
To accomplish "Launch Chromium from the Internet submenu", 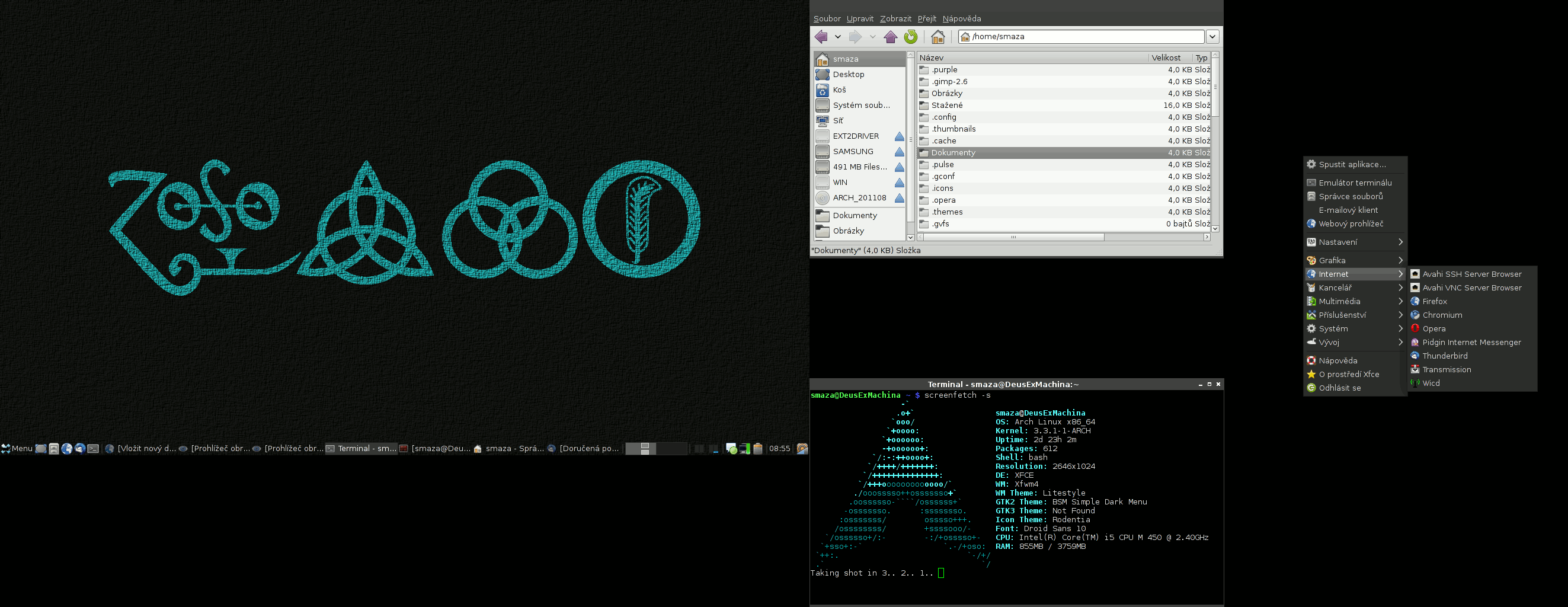I will tap(1473, 315).
